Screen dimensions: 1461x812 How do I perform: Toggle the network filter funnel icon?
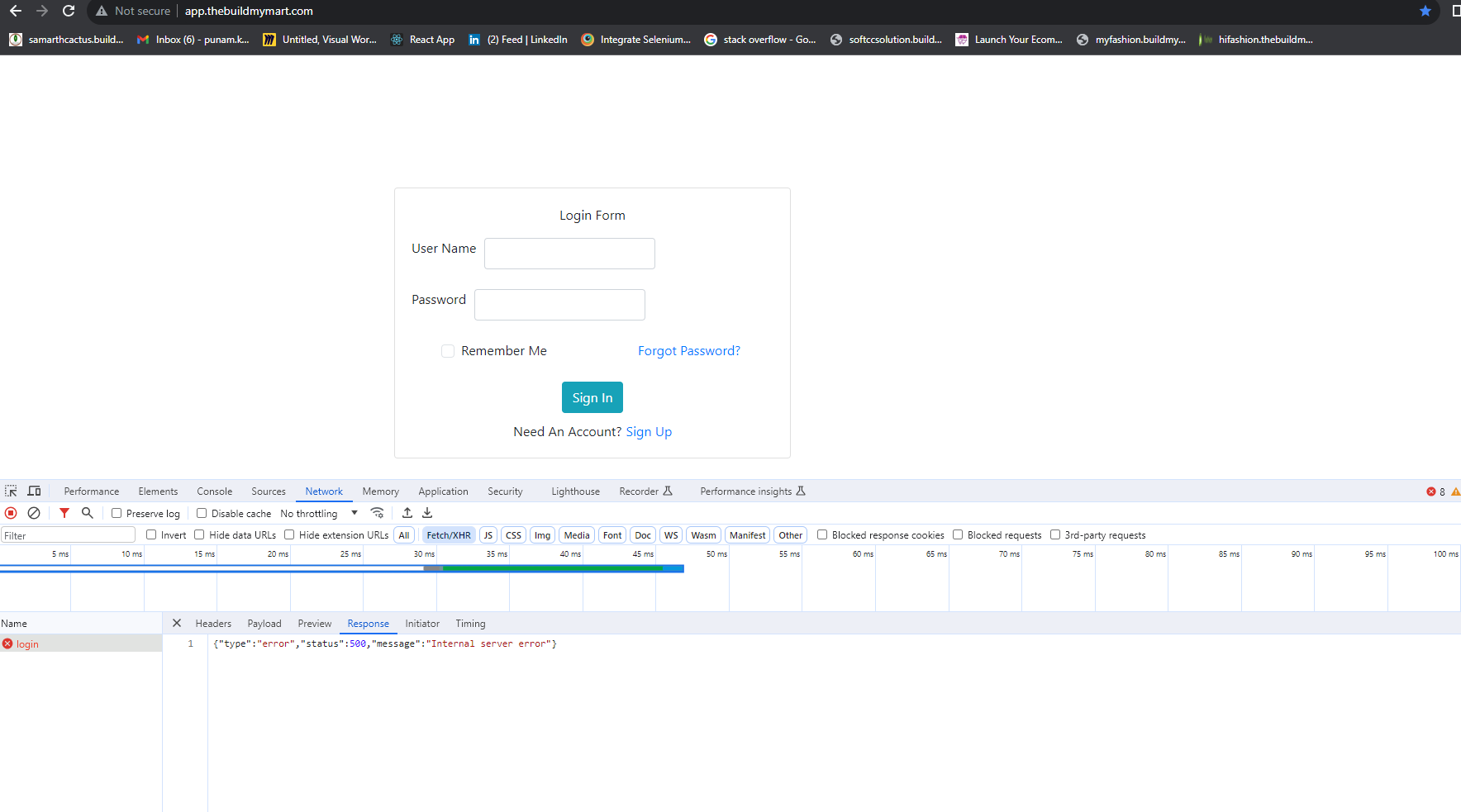[x=64, y=513]
